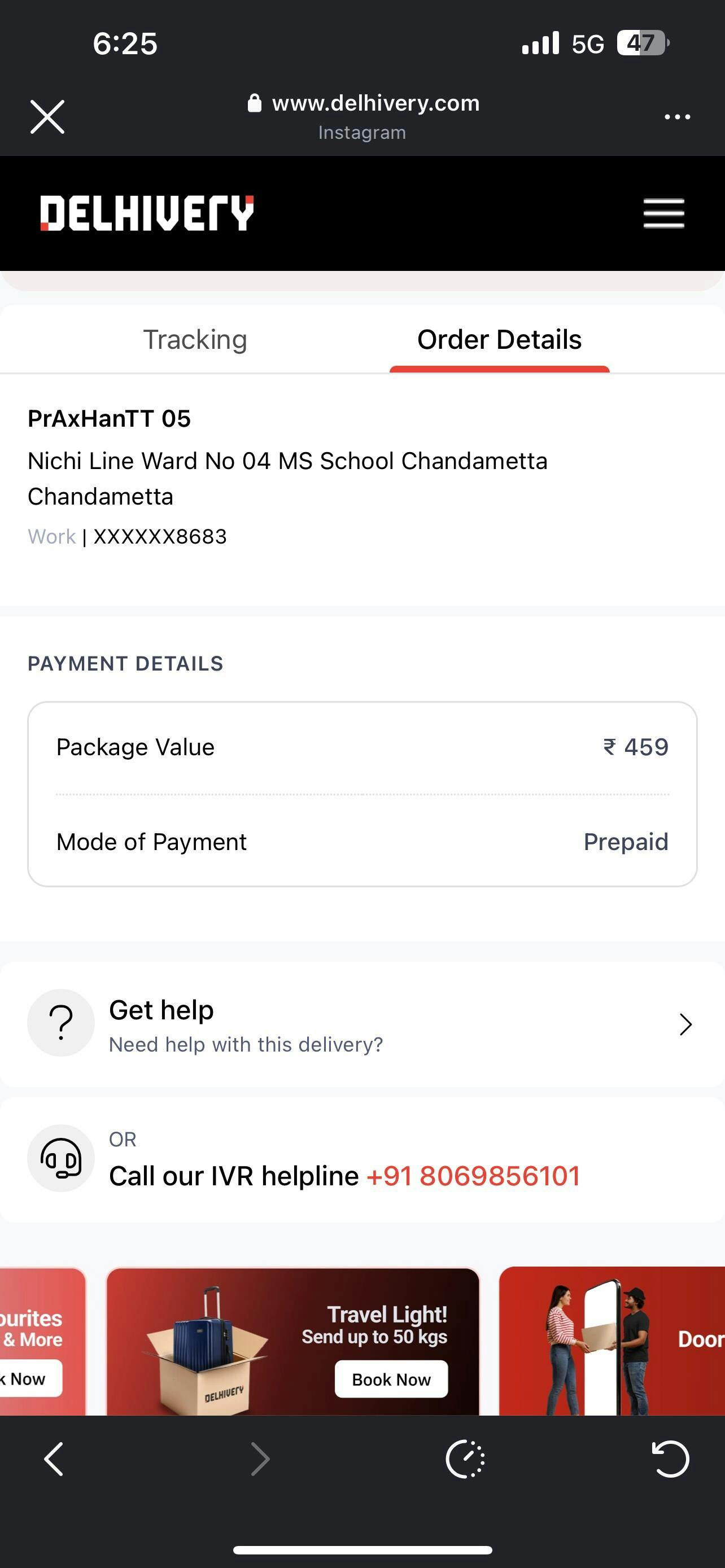Screen dimensions: 725x1568
Task: Open the Delhivery hamburger menu
Action: (663, 213)
